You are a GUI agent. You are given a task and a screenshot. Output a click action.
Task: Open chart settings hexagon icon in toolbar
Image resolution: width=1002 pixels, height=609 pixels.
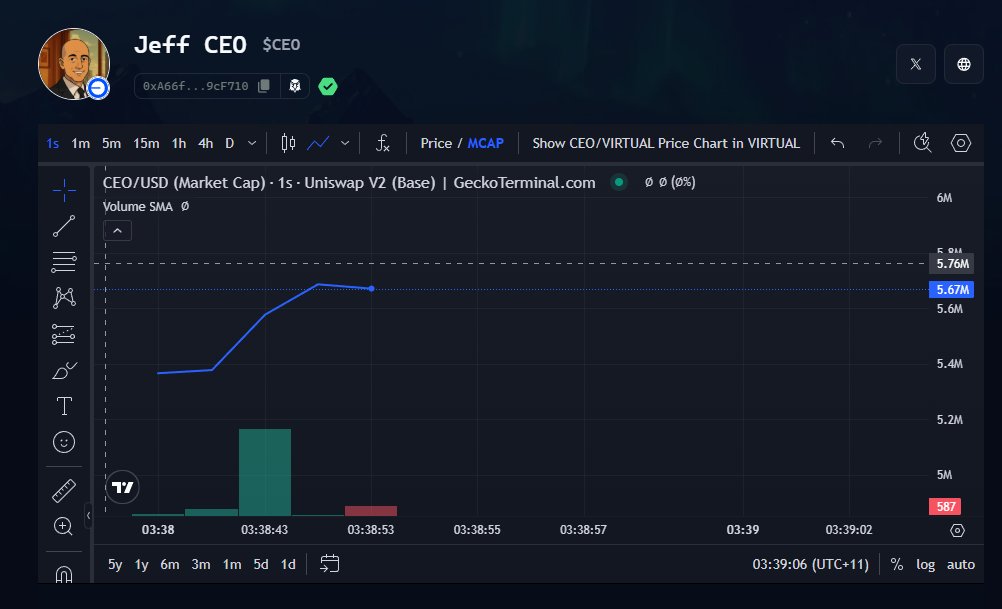(x=960, y=143)
